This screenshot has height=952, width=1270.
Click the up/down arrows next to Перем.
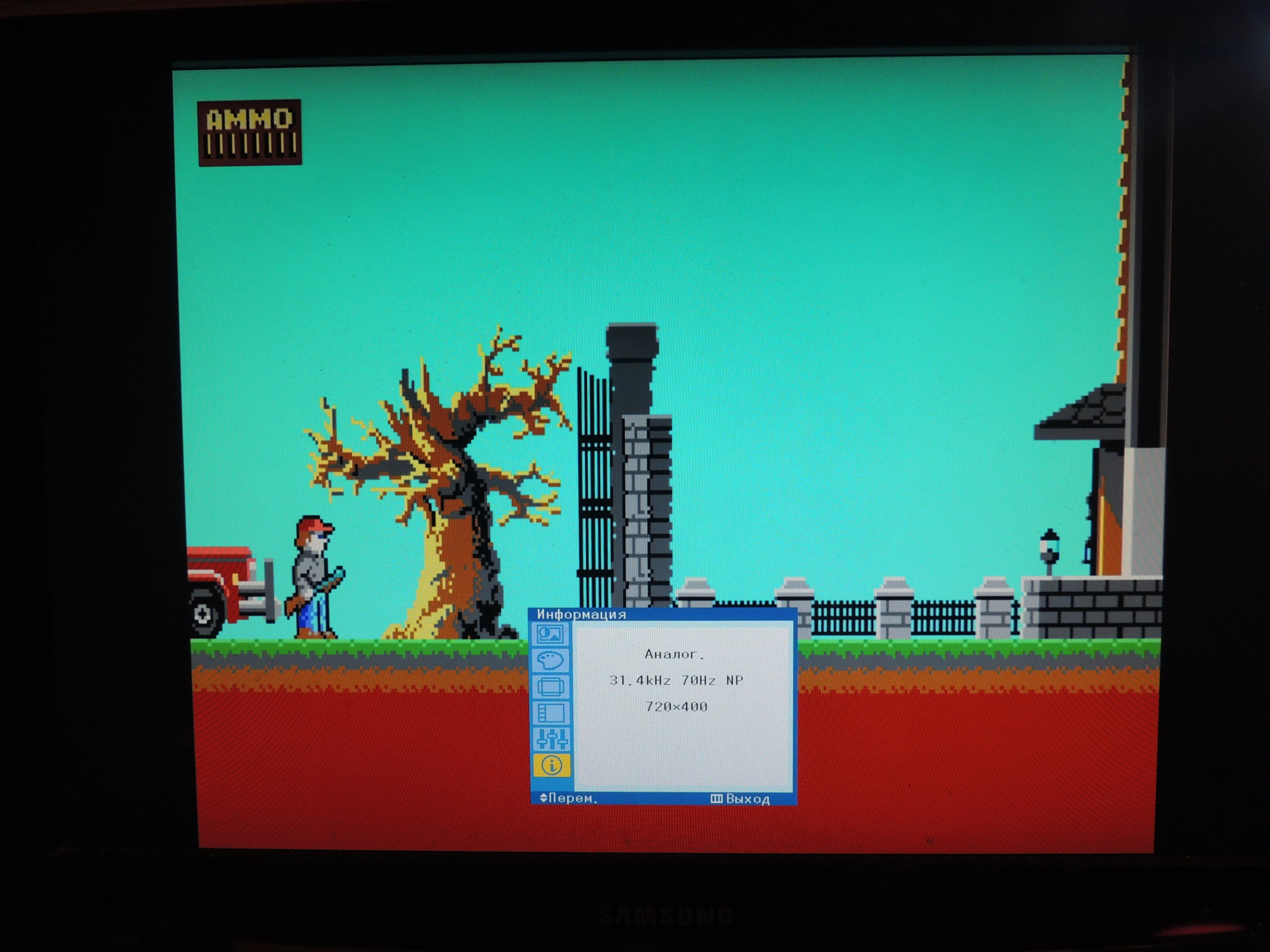[543, 797]
